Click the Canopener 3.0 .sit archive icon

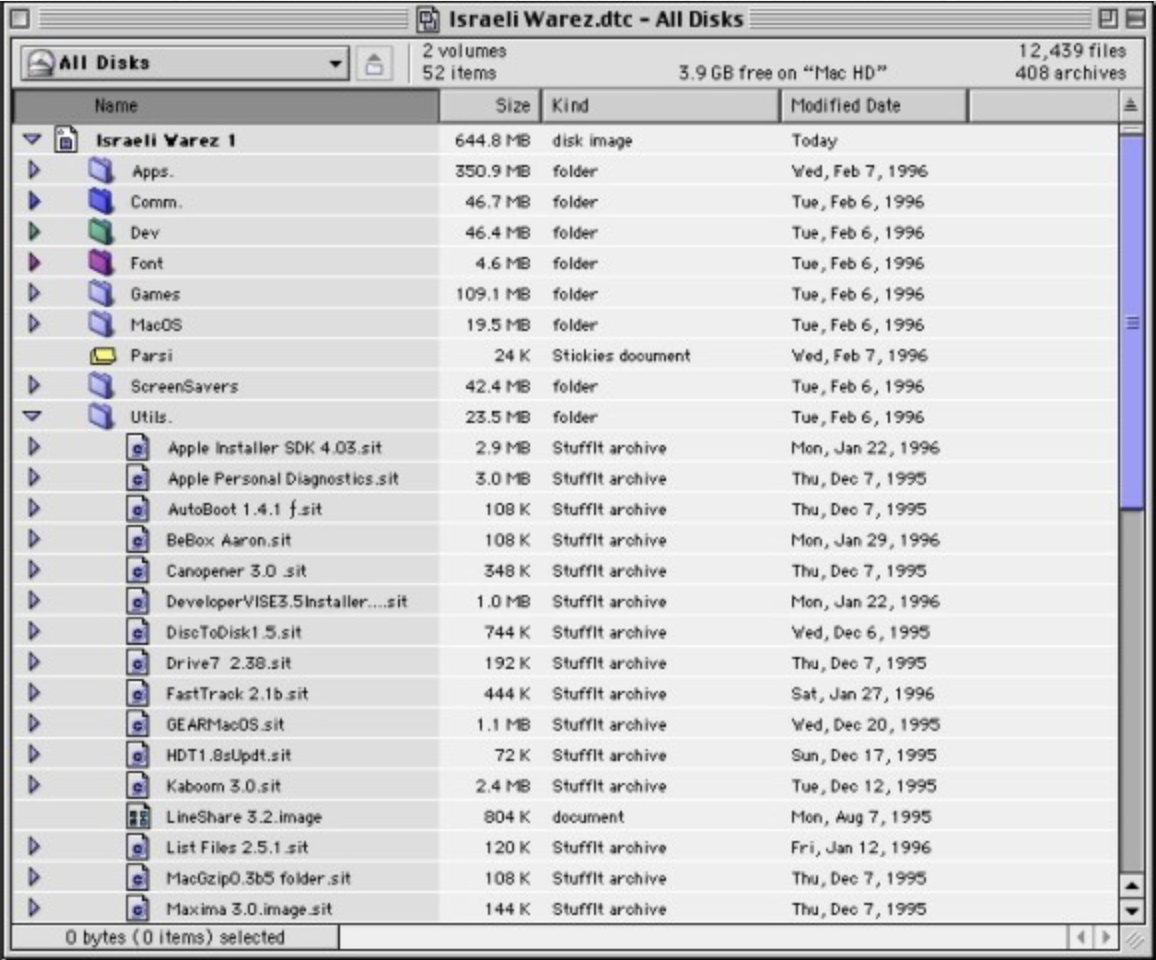pos(138,571)
